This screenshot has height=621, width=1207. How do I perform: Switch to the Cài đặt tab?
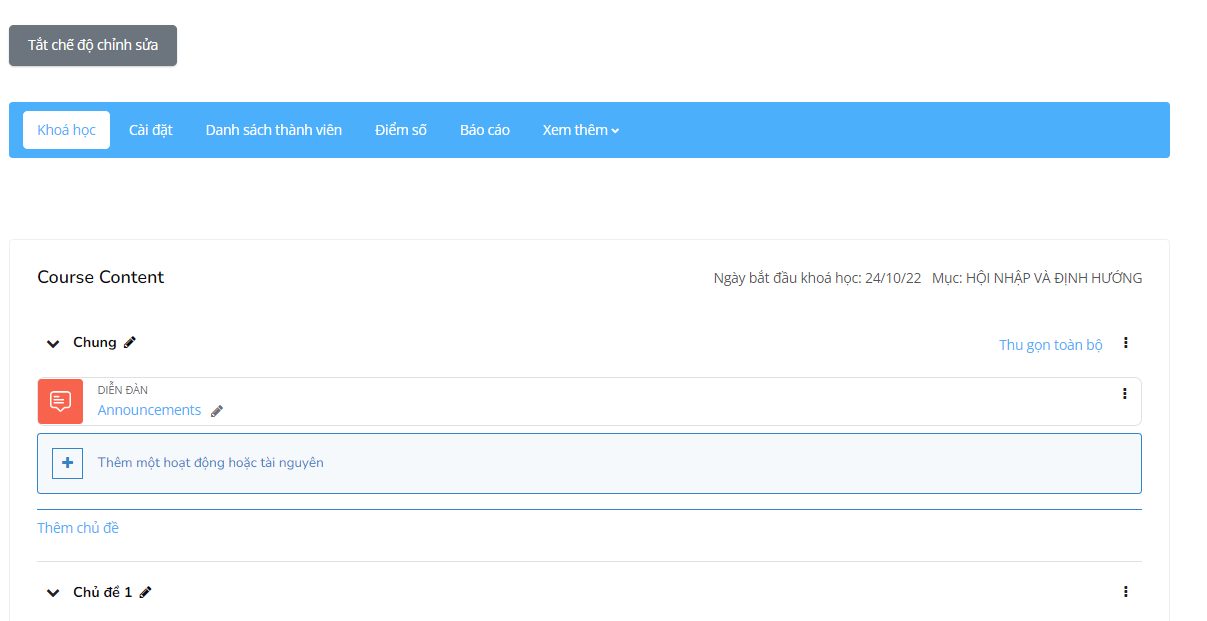(x=151, y=130)
